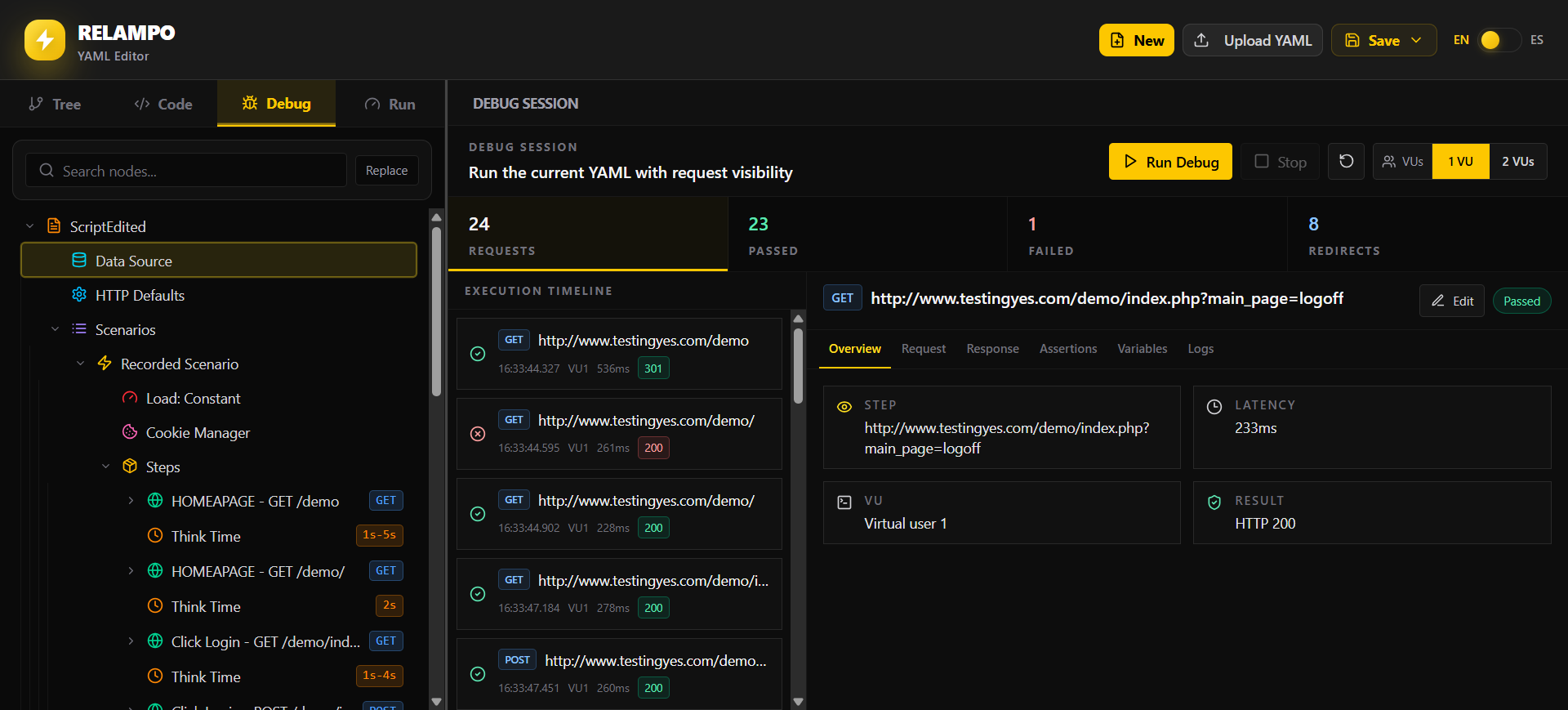The height and width of the screenshot is (710, 1568).
Task: Switch to the Code tab
Action: click(x=163, y=104)
